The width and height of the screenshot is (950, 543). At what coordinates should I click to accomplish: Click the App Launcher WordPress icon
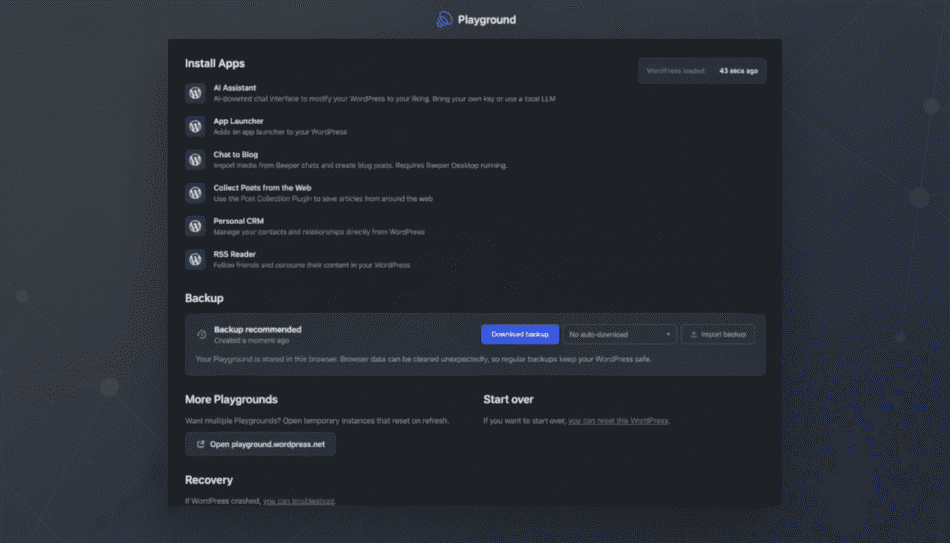[195, 126]
